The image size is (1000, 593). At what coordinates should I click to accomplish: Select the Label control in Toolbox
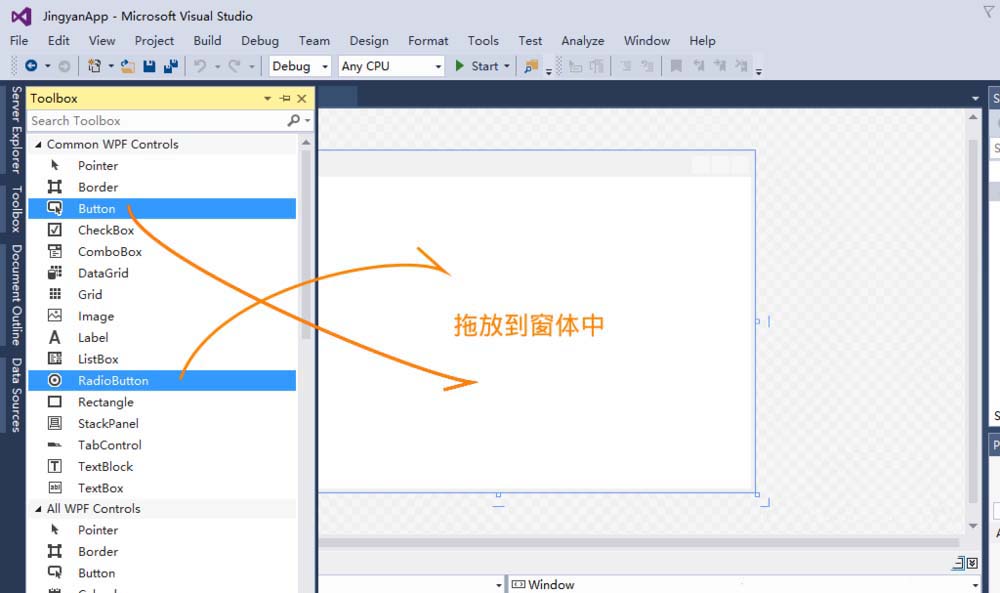(162, 337)
